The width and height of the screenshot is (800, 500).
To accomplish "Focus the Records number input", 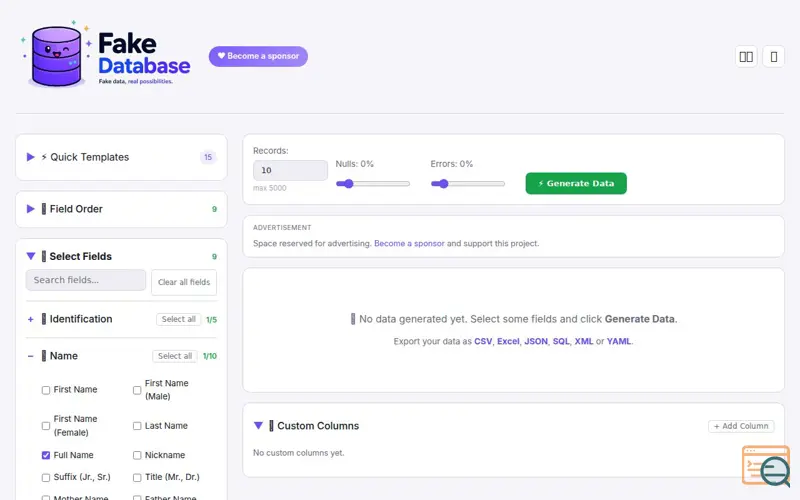I will click(x=290, y=170).
